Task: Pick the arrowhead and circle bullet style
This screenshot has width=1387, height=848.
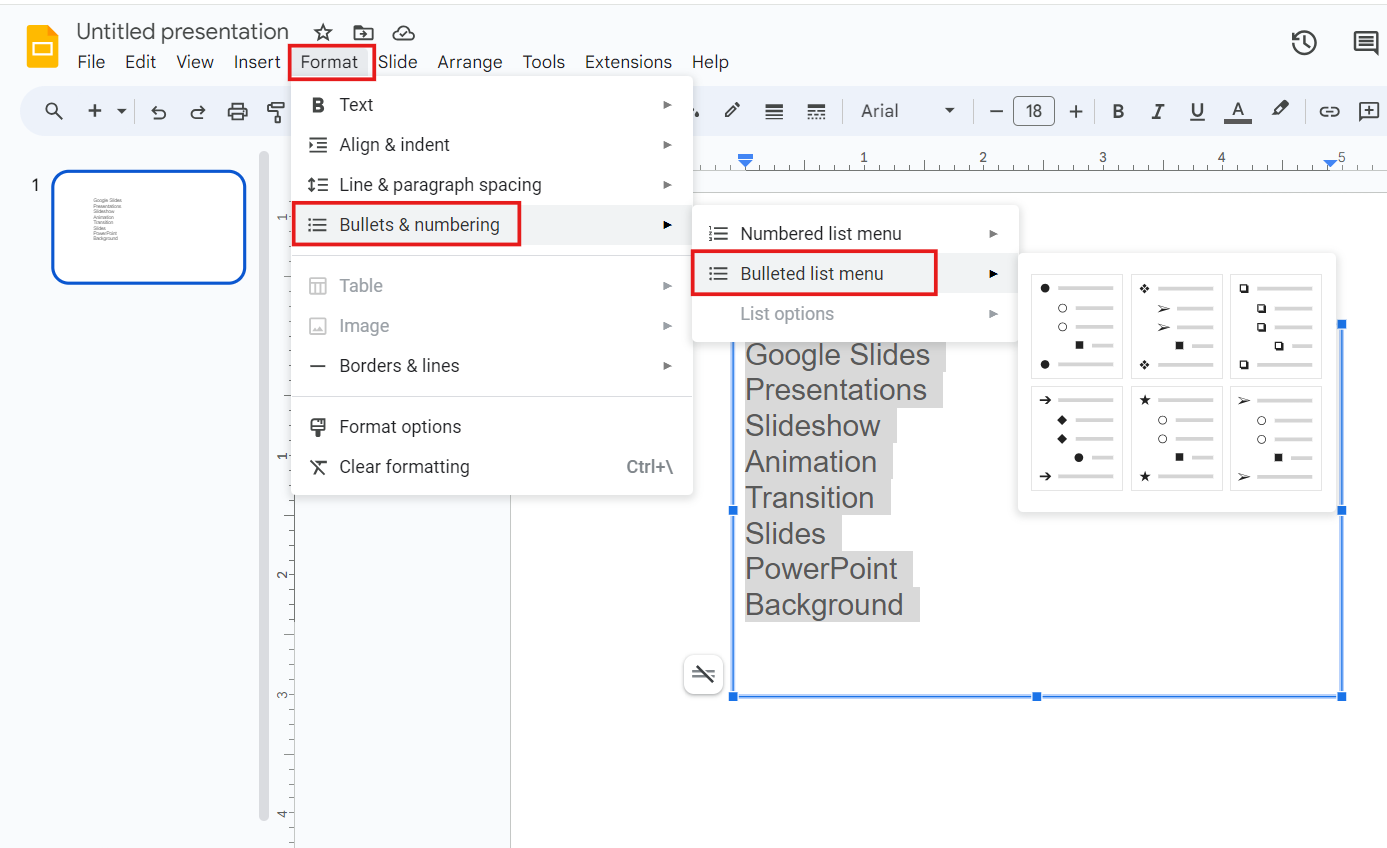Action: point(1276,438)
